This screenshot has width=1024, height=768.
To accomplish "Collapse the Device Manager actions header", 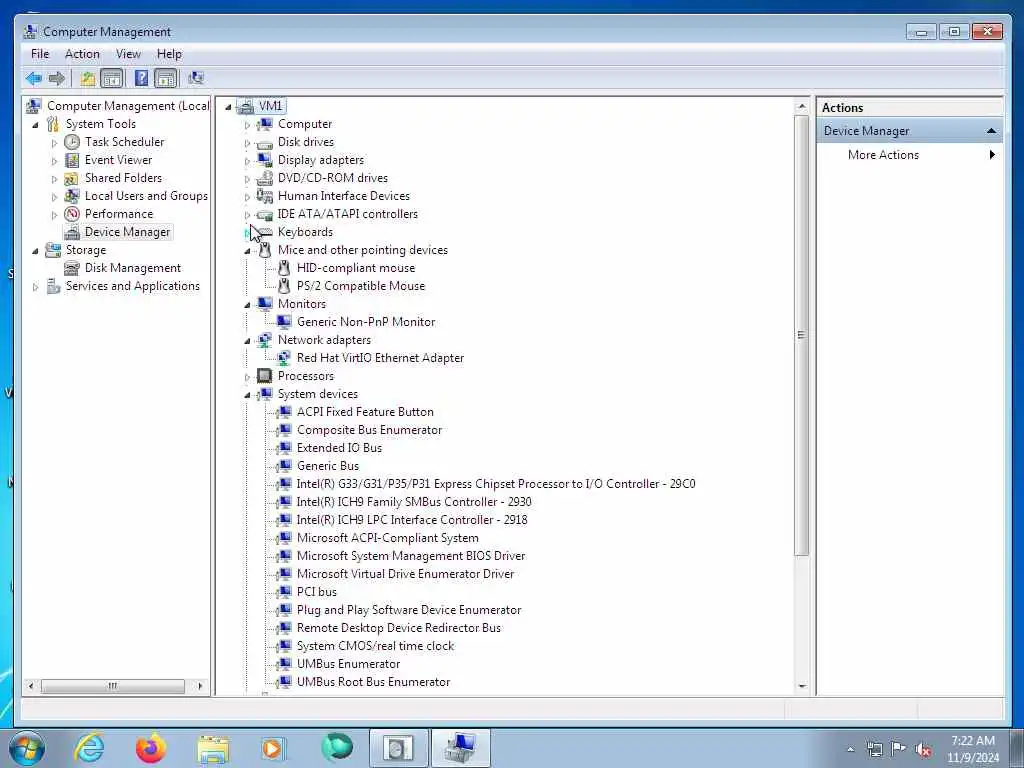I will 991,131.
